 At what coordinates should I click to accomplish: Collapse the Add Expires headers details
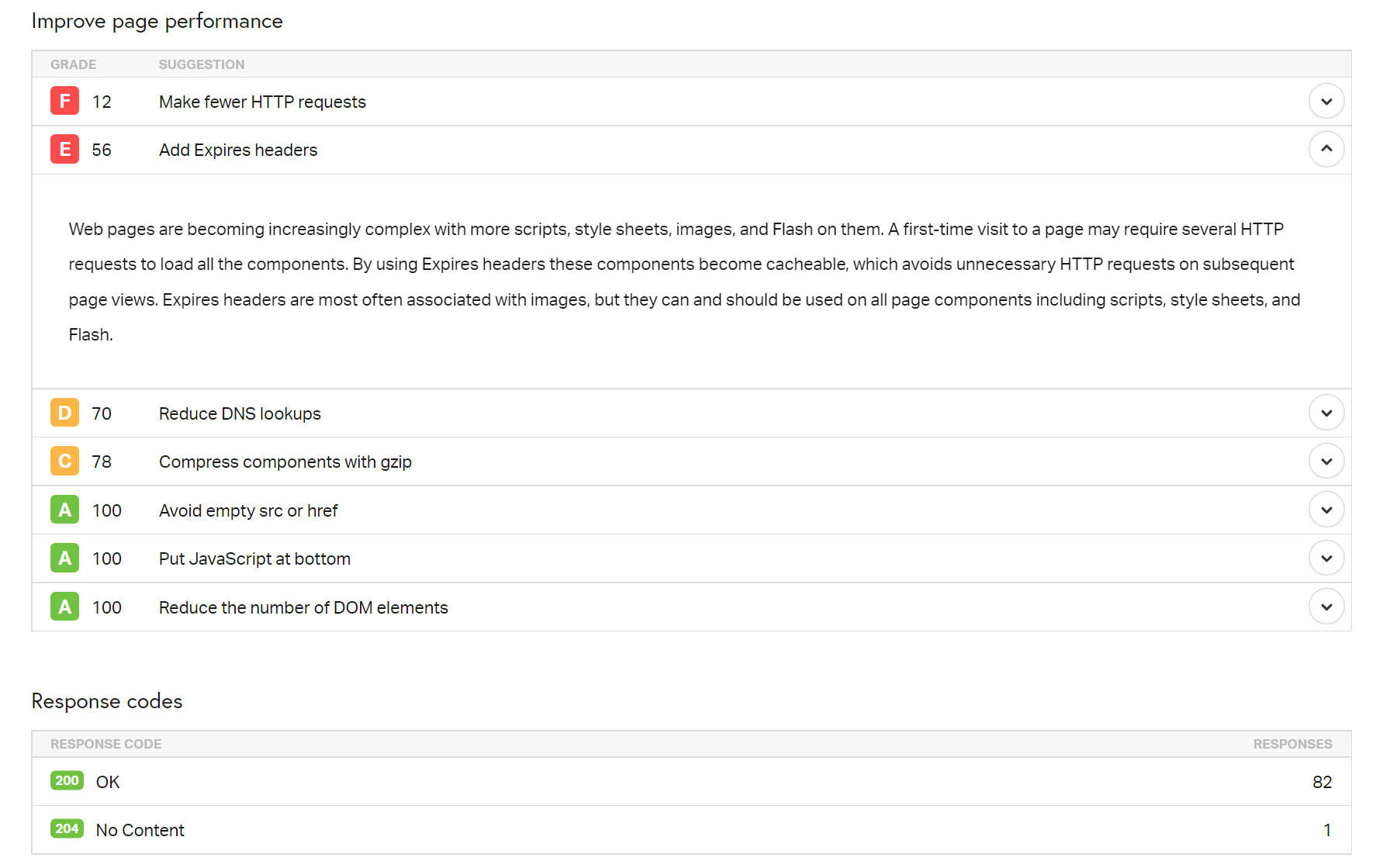click(x=1326, y=150)
